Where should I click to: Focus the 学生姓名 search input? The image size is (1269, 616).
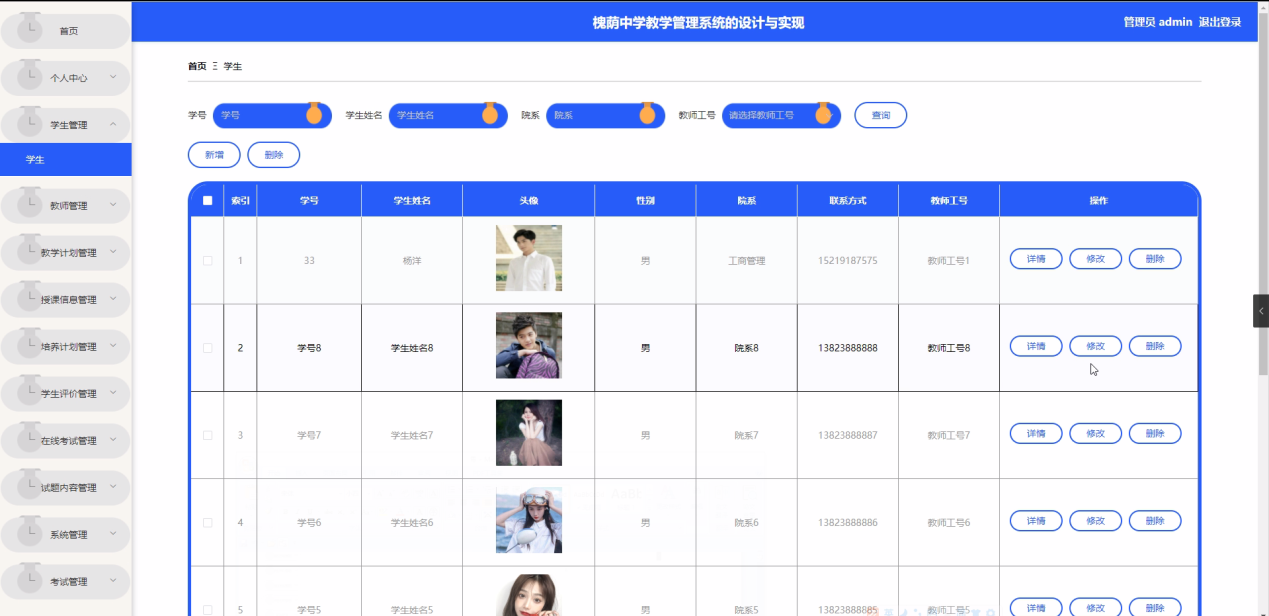447,115
